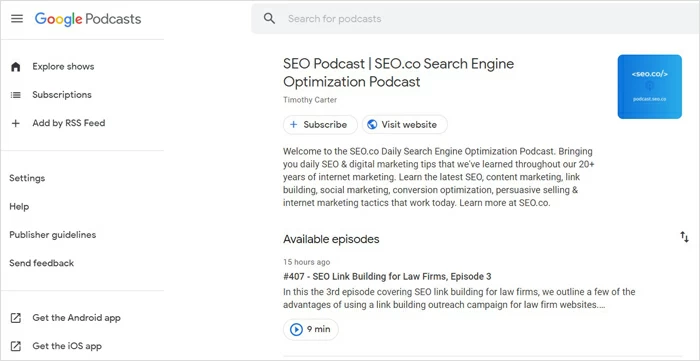The width and height of the screenshot is (700, 361).
Task: Click the 15 hours ago timestamp
Action: (306, 262)
